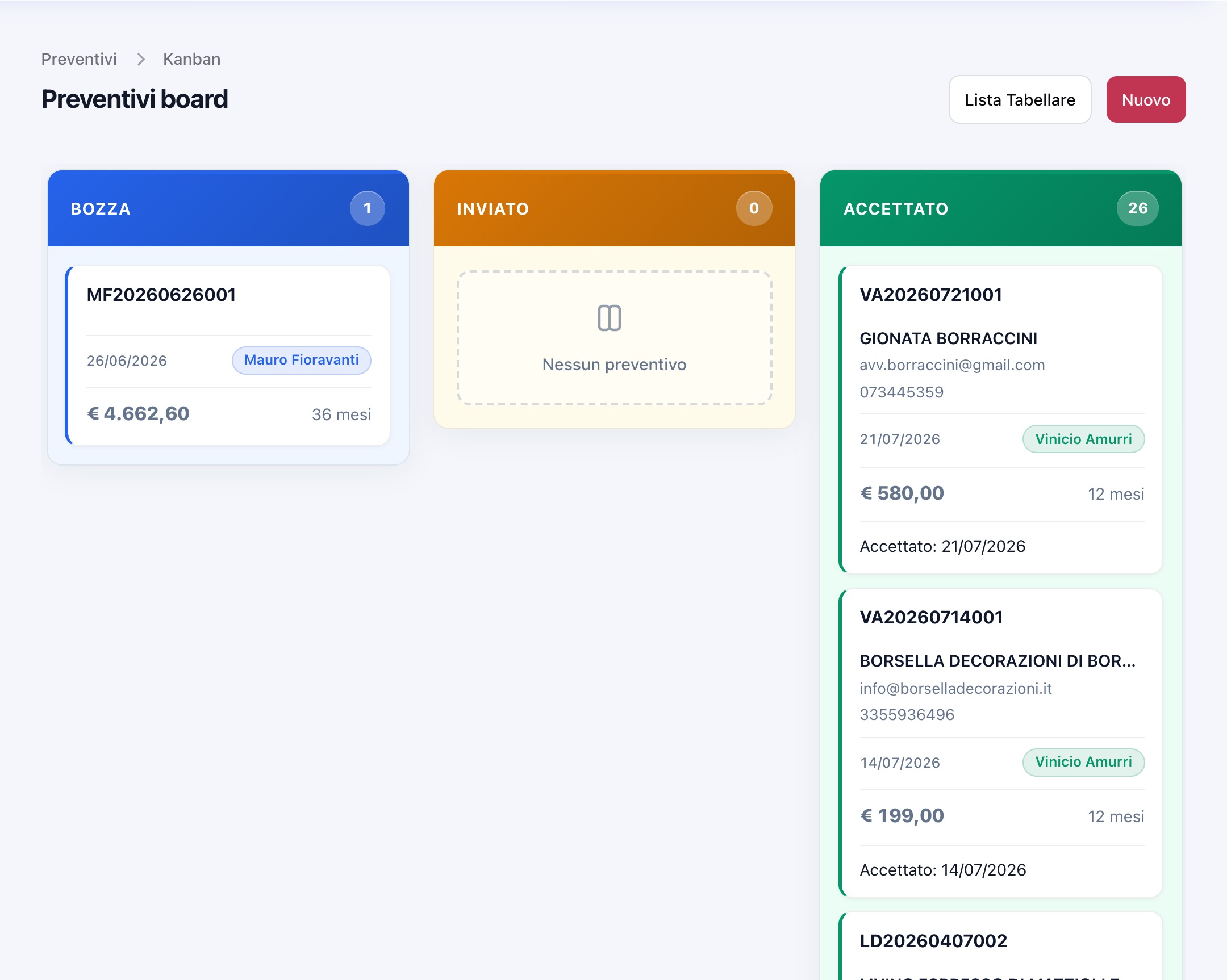Click phone number 3355936496

tap(907, 715)
